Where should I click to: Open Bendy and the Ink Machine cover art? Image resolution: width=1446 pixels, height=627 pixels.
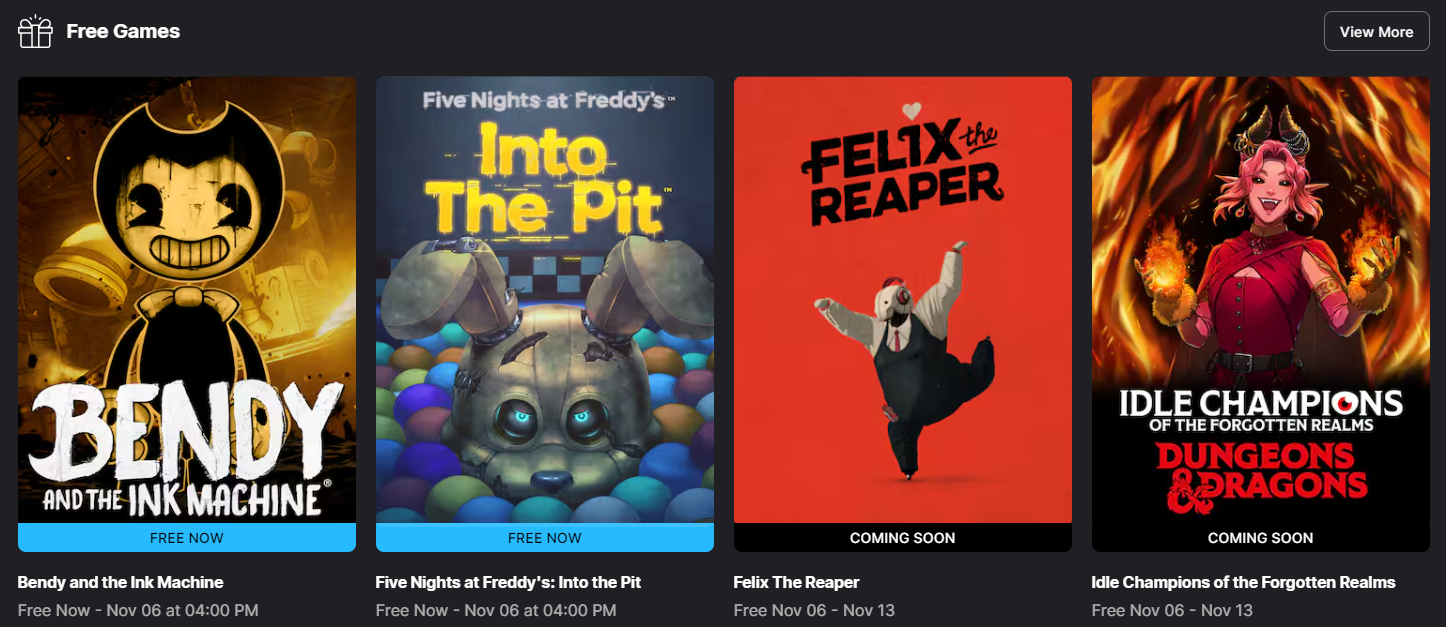187,300
